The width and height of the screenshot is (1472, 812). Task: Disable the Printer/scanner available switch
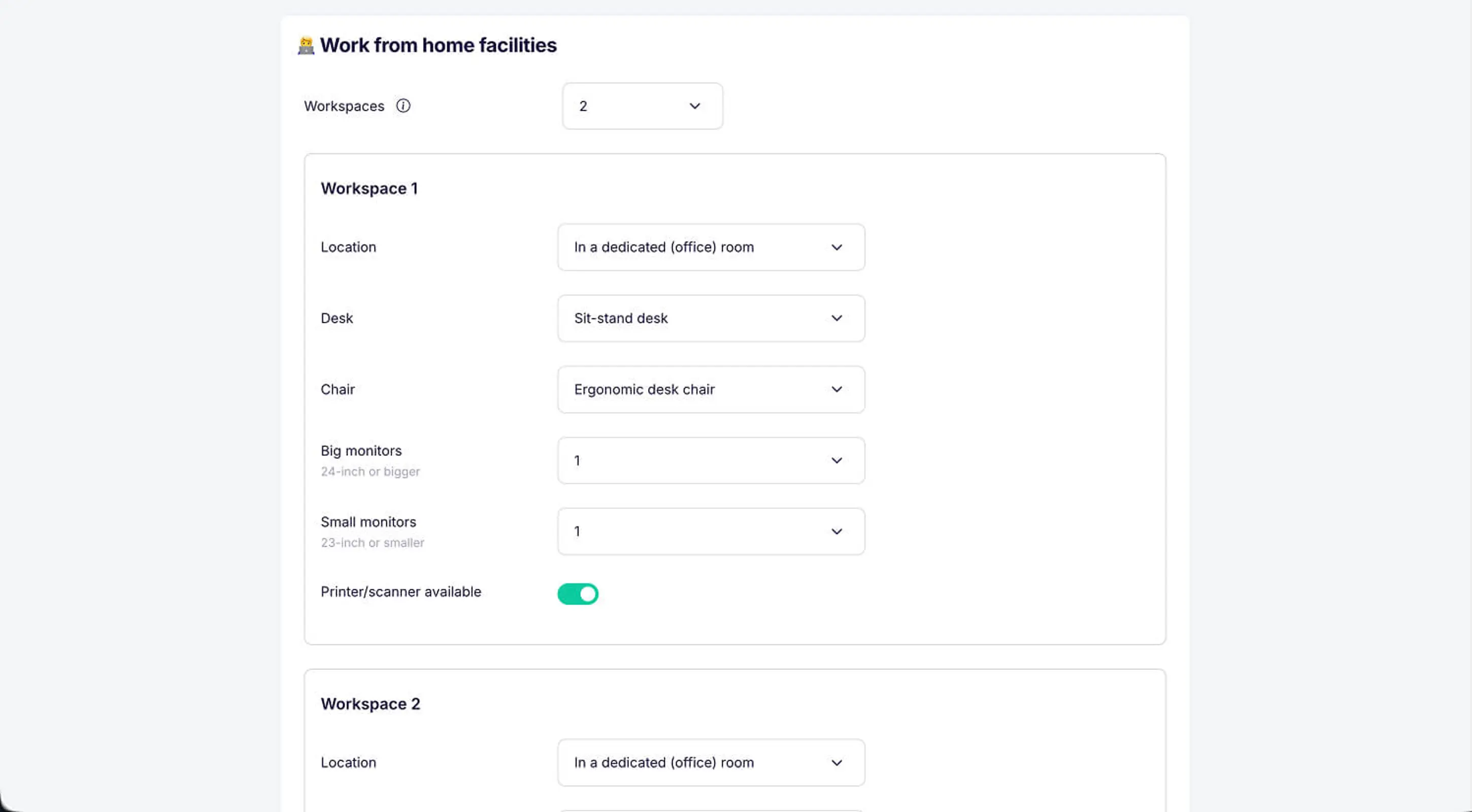pyautogui.click(x=578, y=594)
